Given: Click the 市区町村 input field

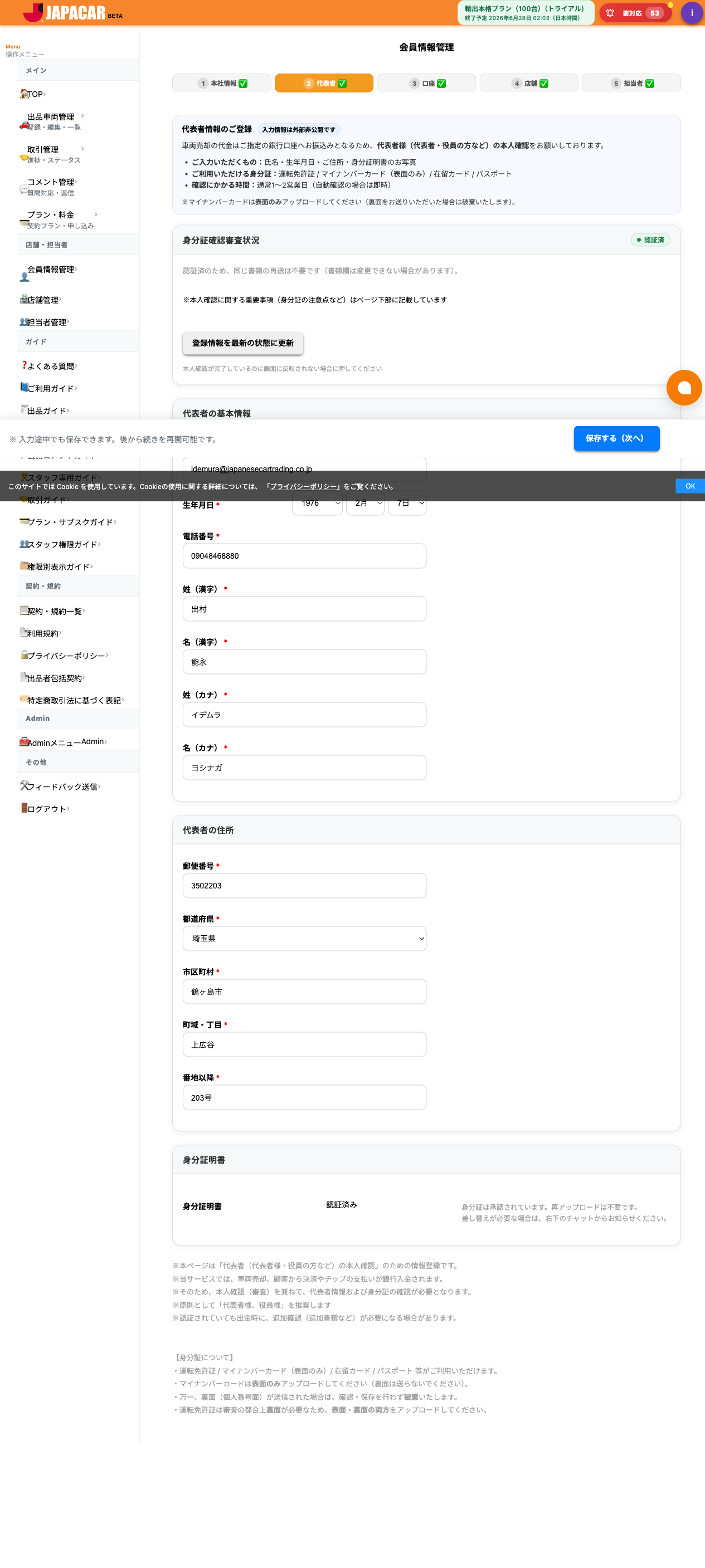Looking at the screenshot, I should [x=304, y=991].
